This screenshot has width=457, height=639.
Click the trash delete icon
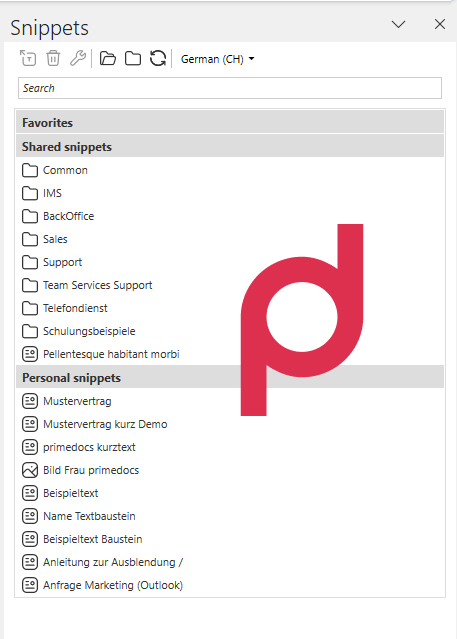tap(53, 58)
